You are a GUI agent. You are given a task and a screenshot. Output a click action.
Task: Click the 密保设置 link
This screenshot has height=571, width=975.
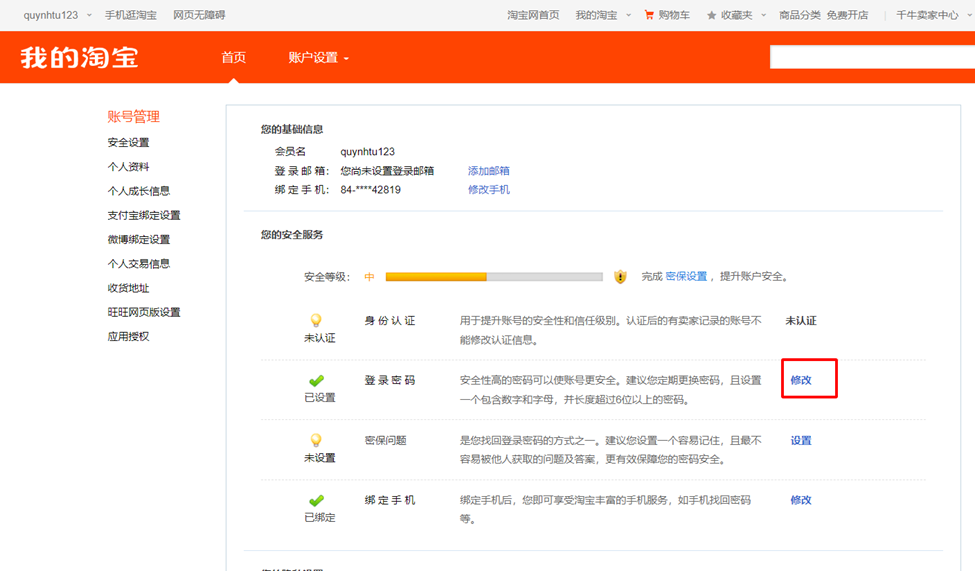686,276
